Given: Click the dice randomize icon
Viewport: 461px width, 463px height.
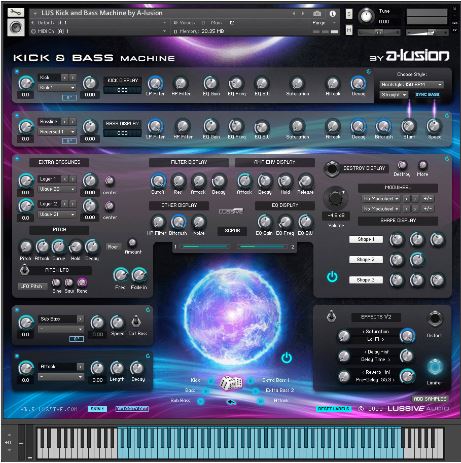Looking at the screenshot, I should pos(231,383).
